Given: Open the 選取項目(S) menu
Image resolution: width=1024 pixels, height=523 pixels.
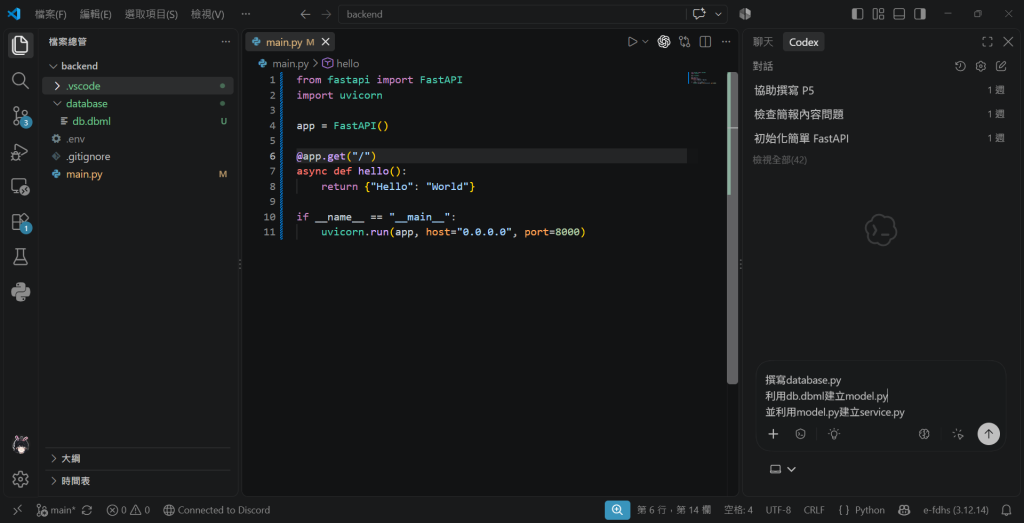Looking at the screenshot, I should point(152,14).
